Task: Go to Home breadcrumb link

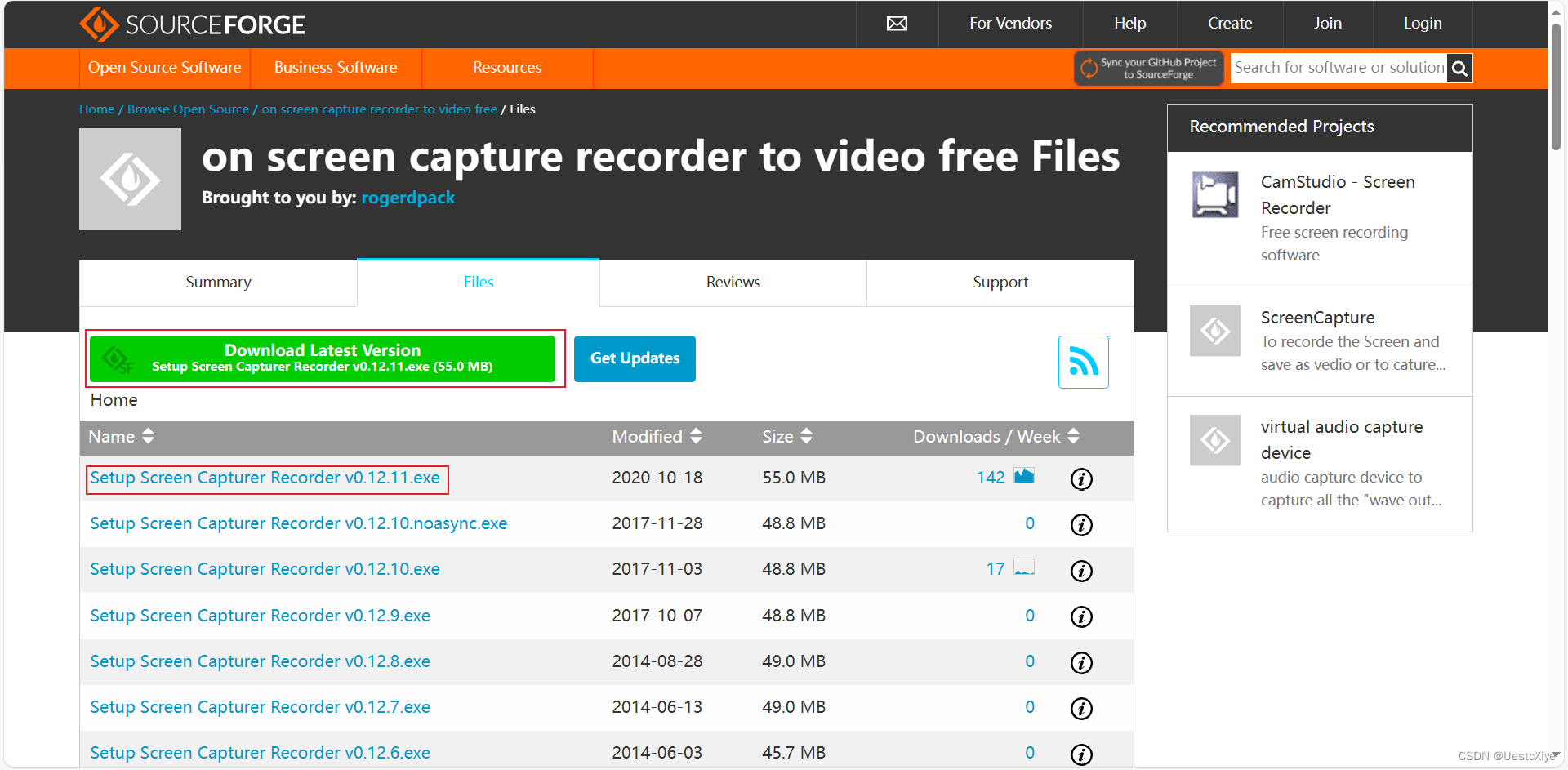Action: coord(96,109)
